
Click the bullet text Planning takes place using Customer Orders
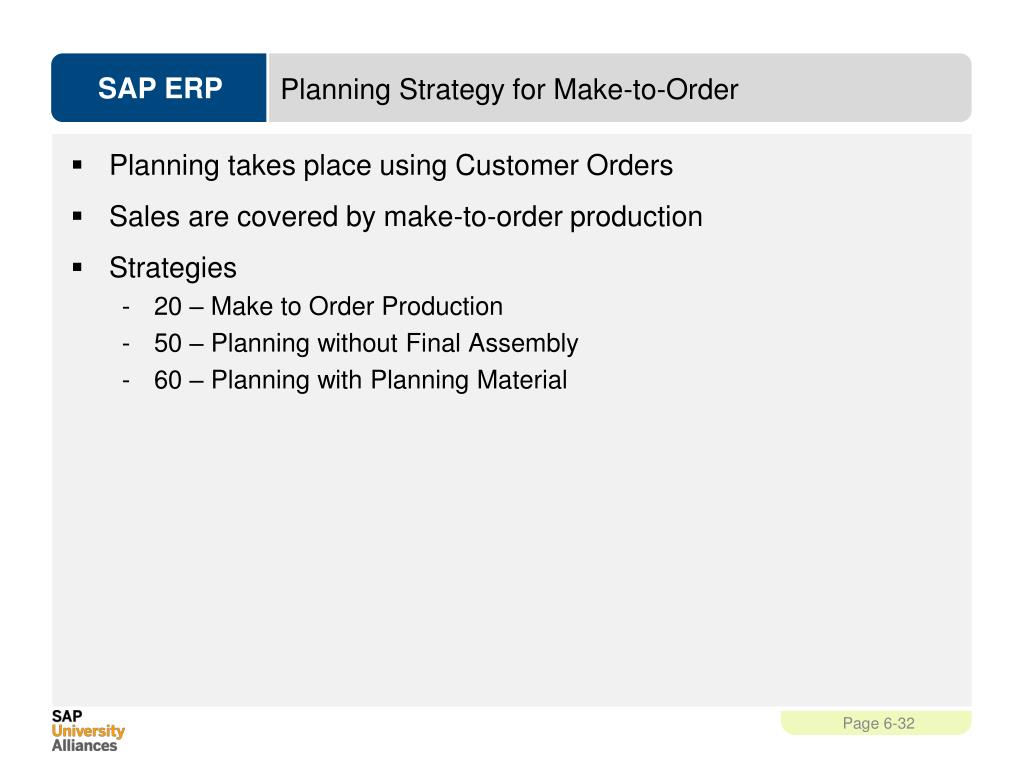point(391,166)
